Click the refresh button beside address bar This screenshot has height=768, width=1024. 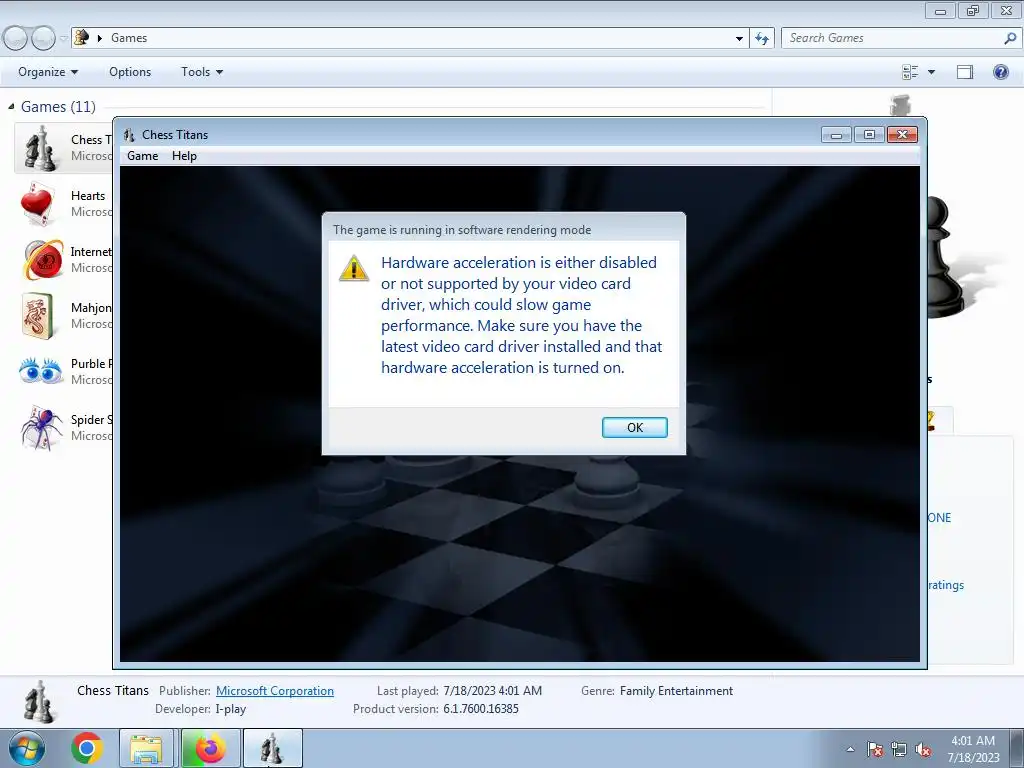coord(761,38)
